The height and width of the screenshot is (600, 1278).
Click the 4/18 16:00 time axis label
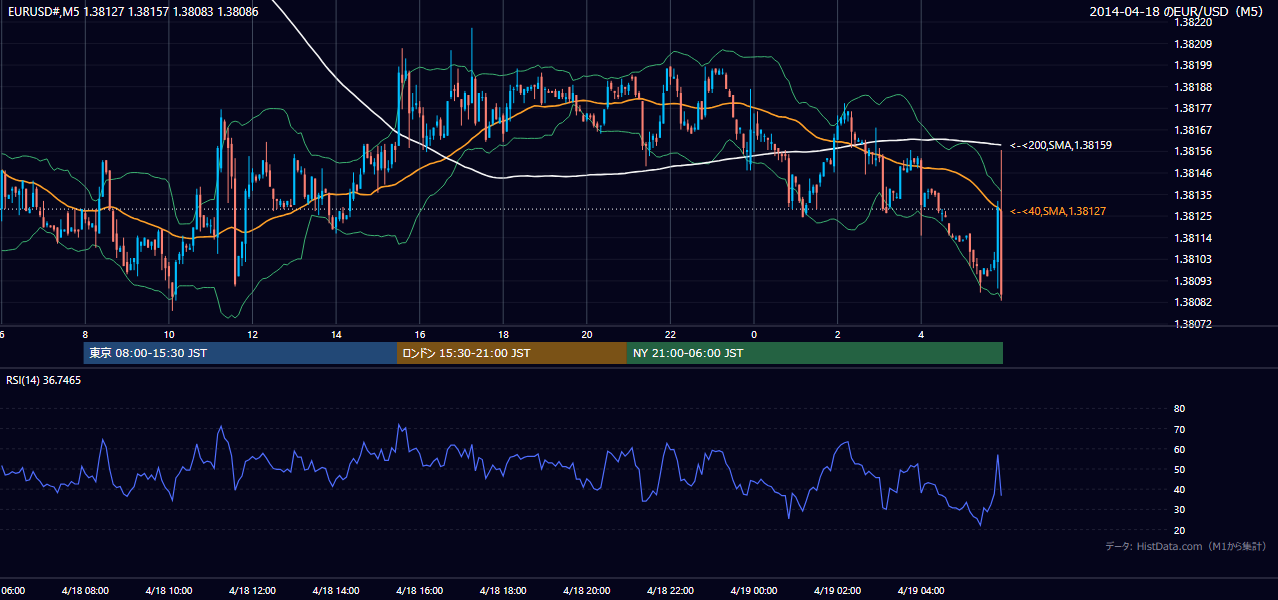tap(420, 591)
